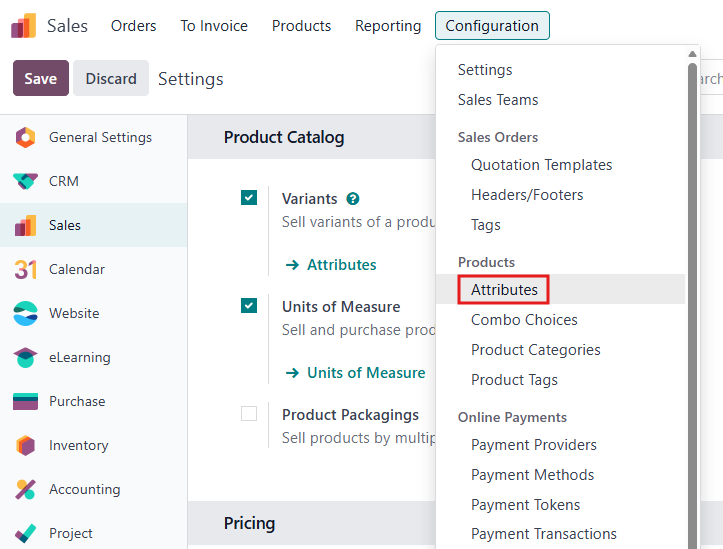Select the CRM icon in sidebar
Screen dimensions: 723x549
(25, 182)
